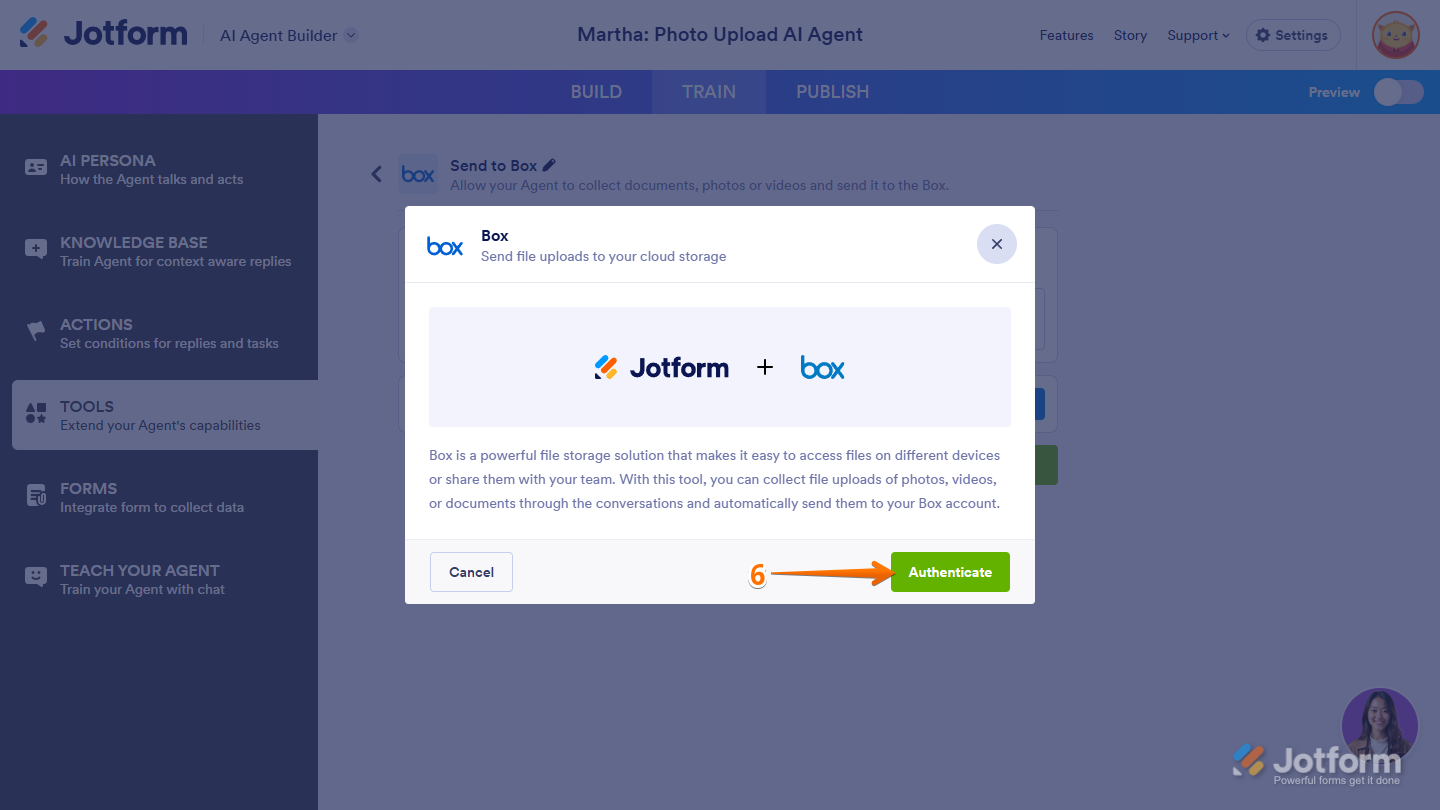Image resolution: width=1440 pixels, height=810 pixels.
Task: Open the Settings button
Action: pos(1293,35)
